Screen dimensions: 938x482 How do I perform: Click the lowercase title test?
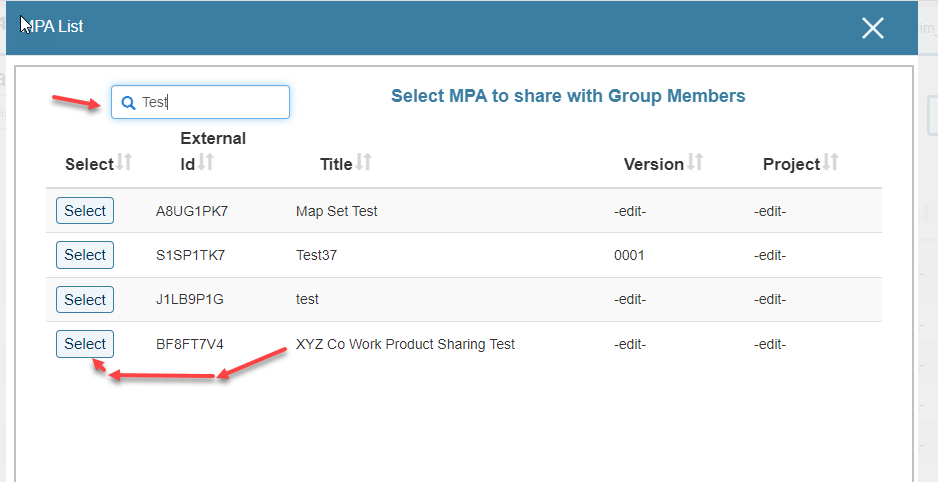tap(307, 300)
